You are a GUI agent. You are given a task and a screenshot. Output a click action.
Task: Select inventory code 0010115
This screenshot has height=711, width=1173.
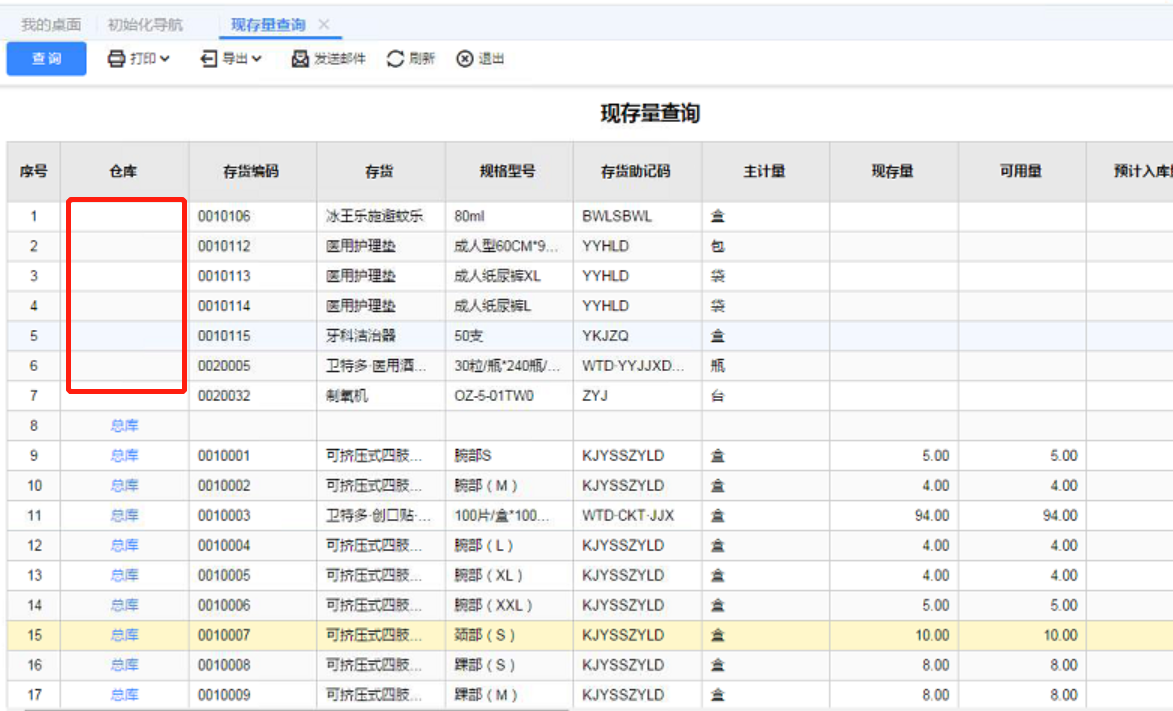224,336
